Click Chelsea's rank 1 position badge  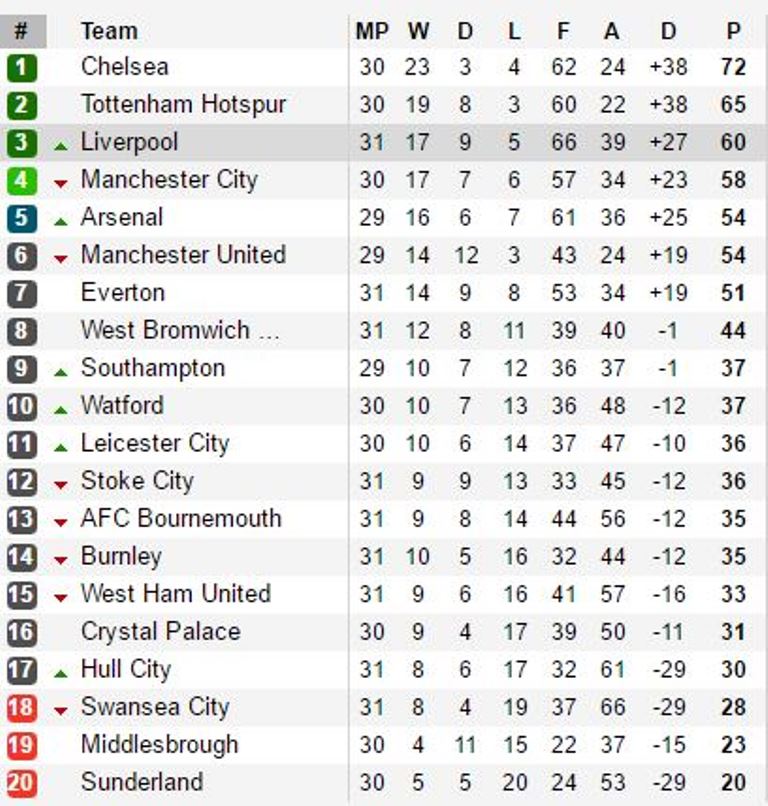point(21,68)
